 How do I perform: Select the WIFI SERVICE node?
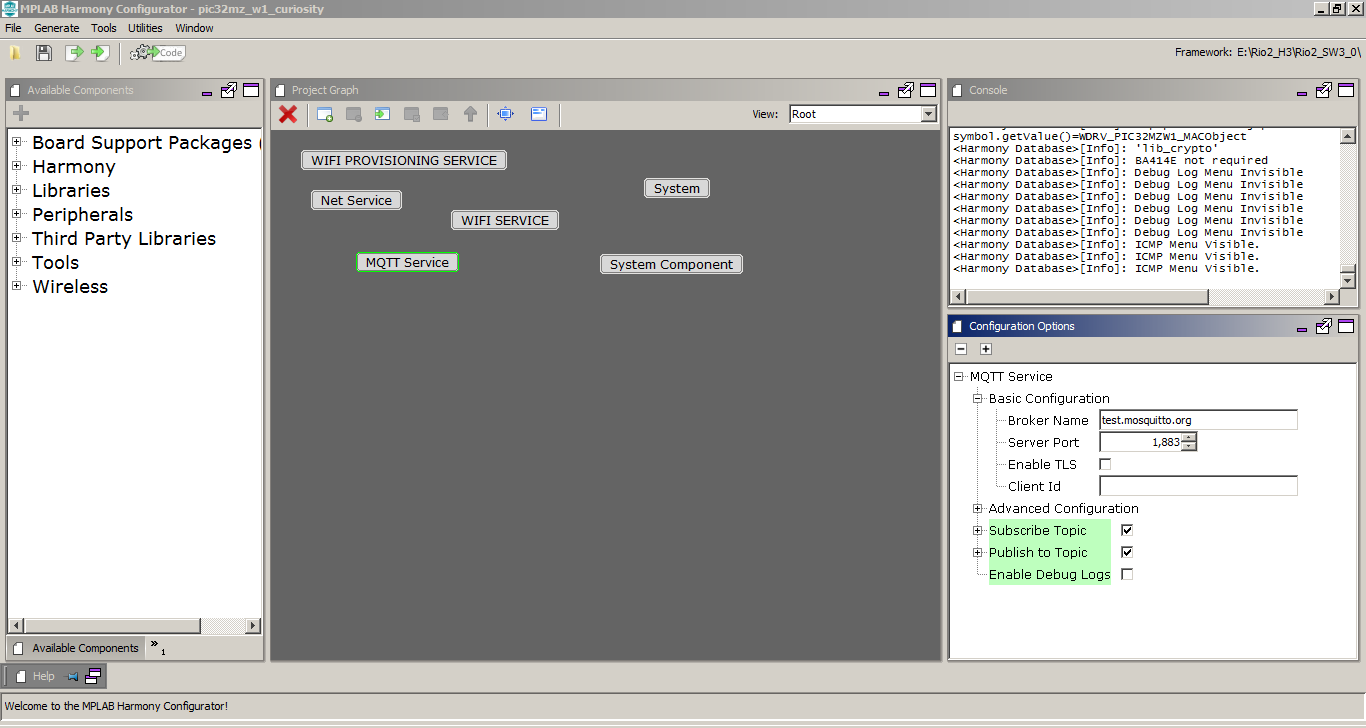(505, 220)
